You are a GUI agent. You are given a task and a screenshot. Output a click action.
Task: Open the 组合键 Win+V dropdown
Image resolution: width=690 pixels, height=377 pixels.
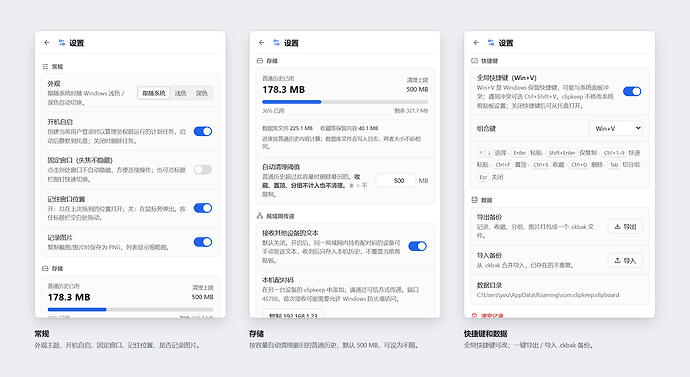pyautogui.click(x=616, y=128)
